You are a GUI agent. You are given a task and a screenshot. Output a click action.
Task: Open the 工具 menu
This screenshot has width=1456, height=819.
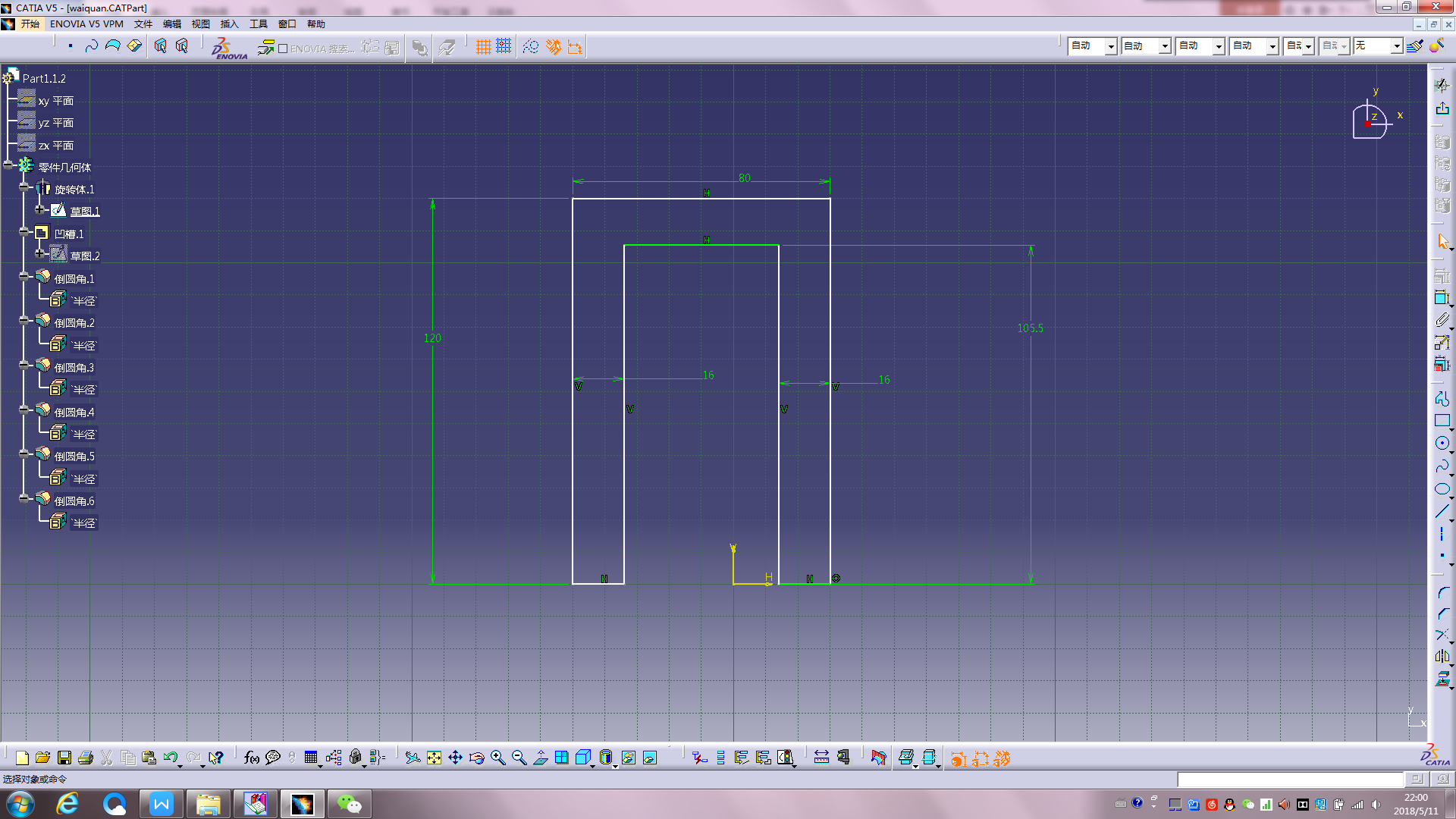pyautogui.click(x=259, y=24)
